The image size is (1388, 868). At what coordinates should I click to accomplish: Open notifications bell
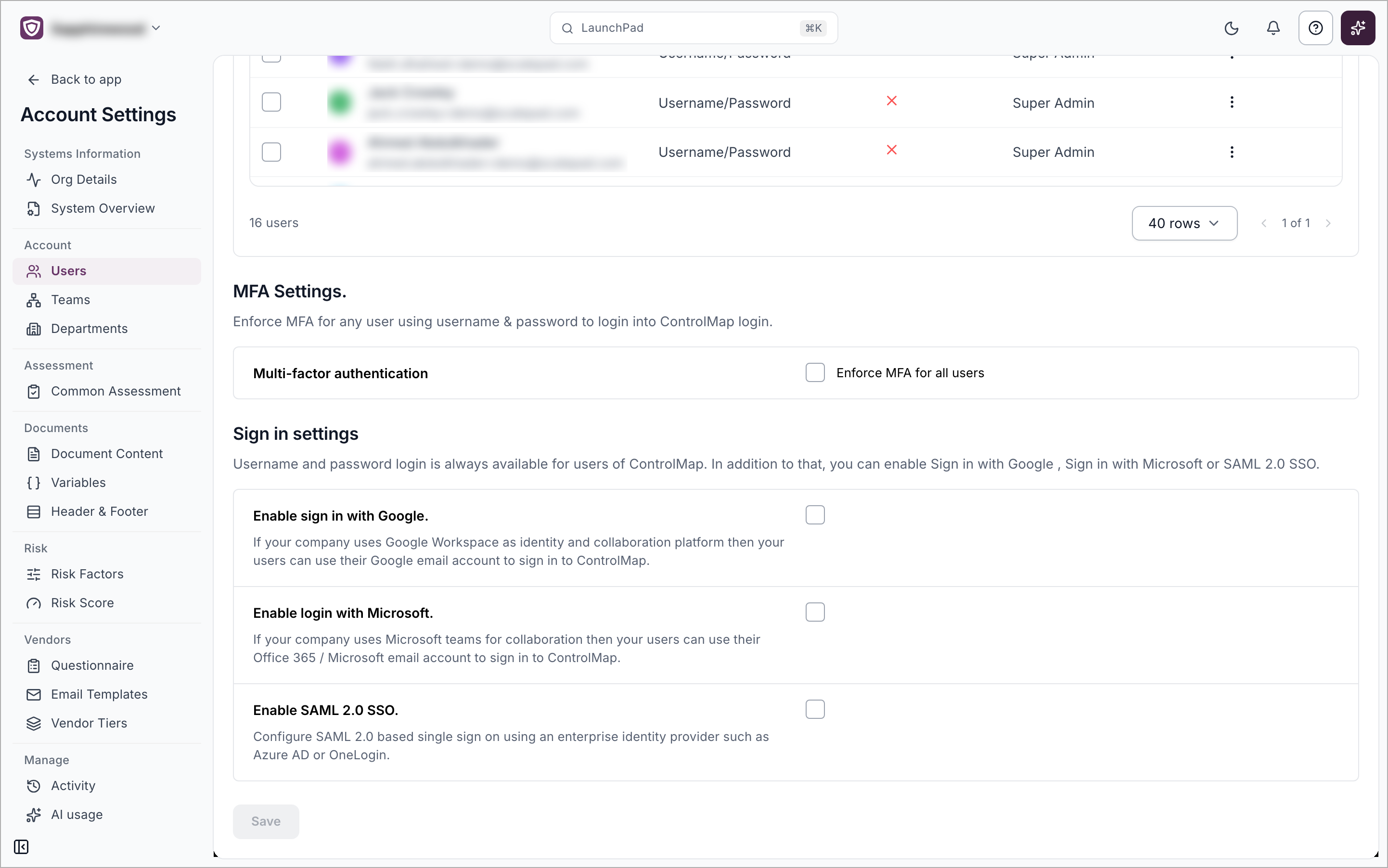tap(1273, 28)
